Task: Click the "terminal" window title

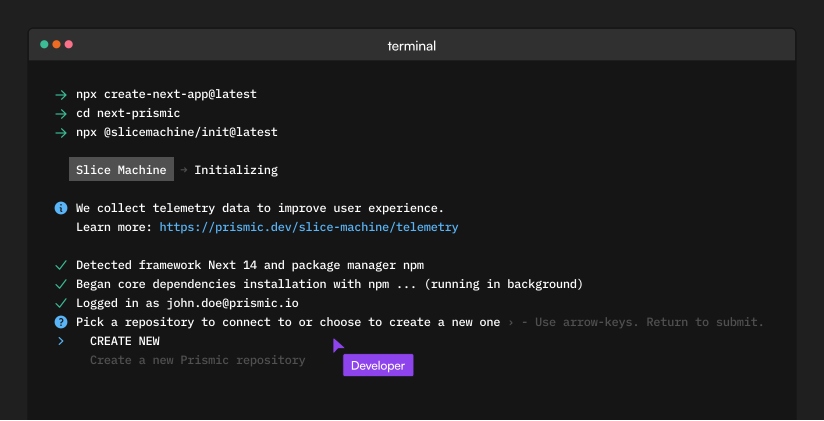Action: point(411,46)
